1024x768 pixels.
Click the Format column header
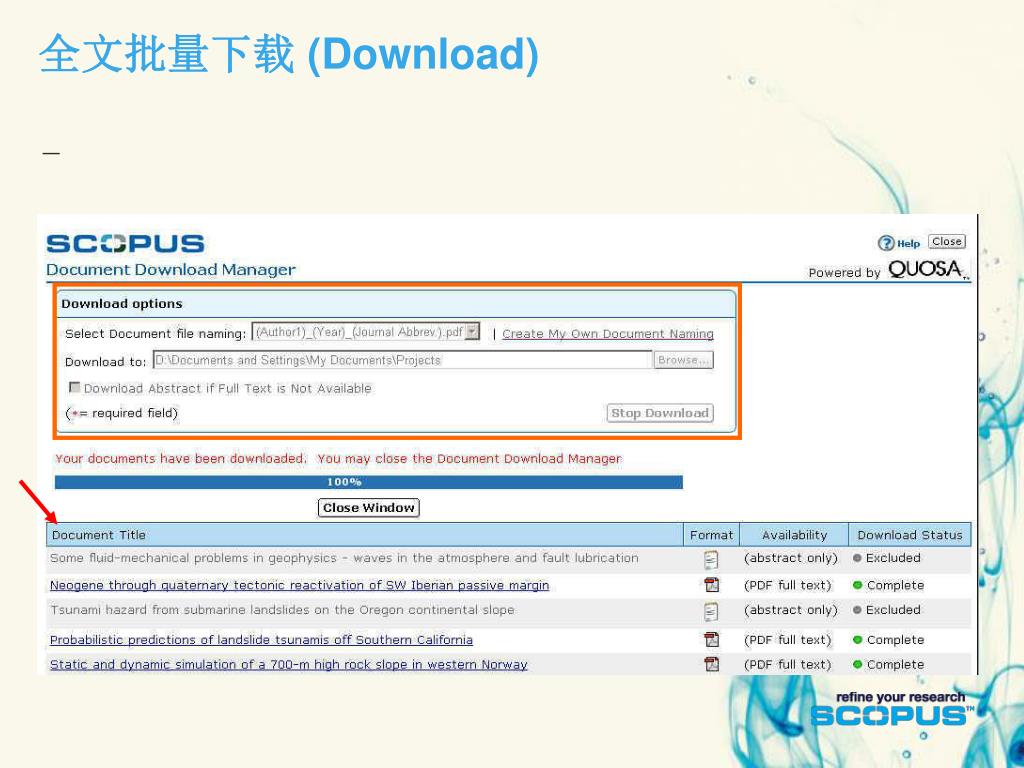pyautogui.click(x=711, y=535)
